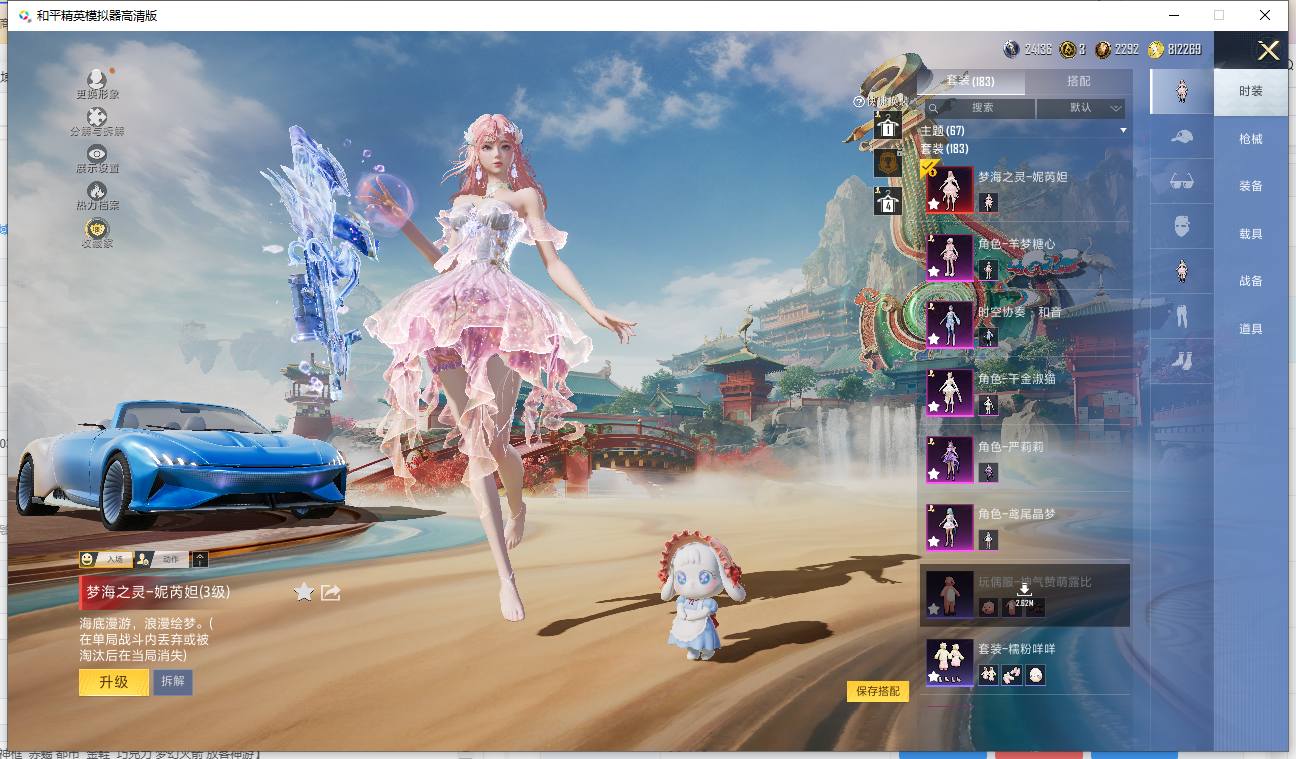
Task: Close the wardrobe with the X icon
Action: click(x=1269, y=51)
